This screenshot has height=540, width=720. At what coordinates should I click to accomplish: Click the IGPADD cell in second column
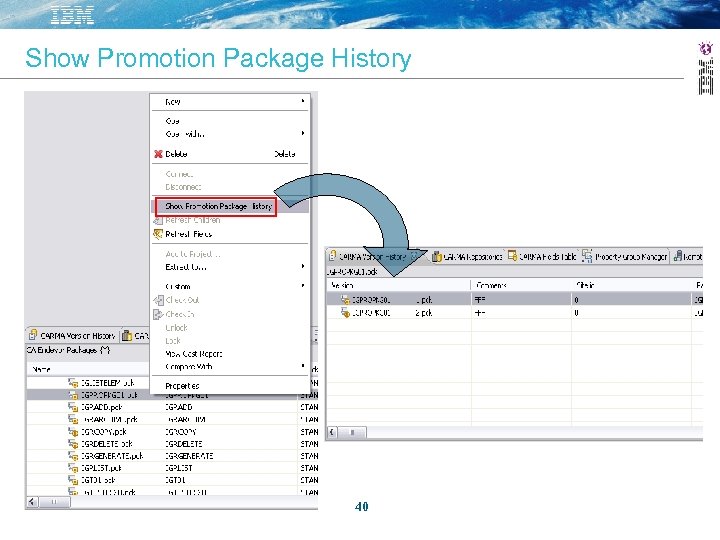[179, 407]
